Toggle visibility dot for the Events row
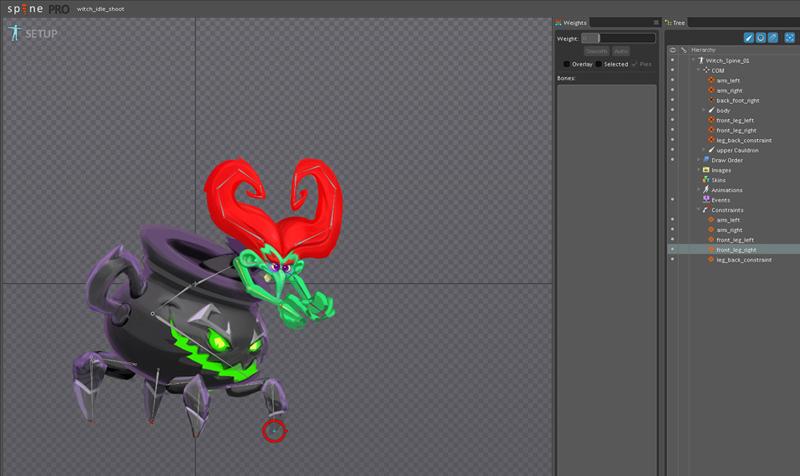The height and width of the screenshot is (476, 800). tap(672, 199)
